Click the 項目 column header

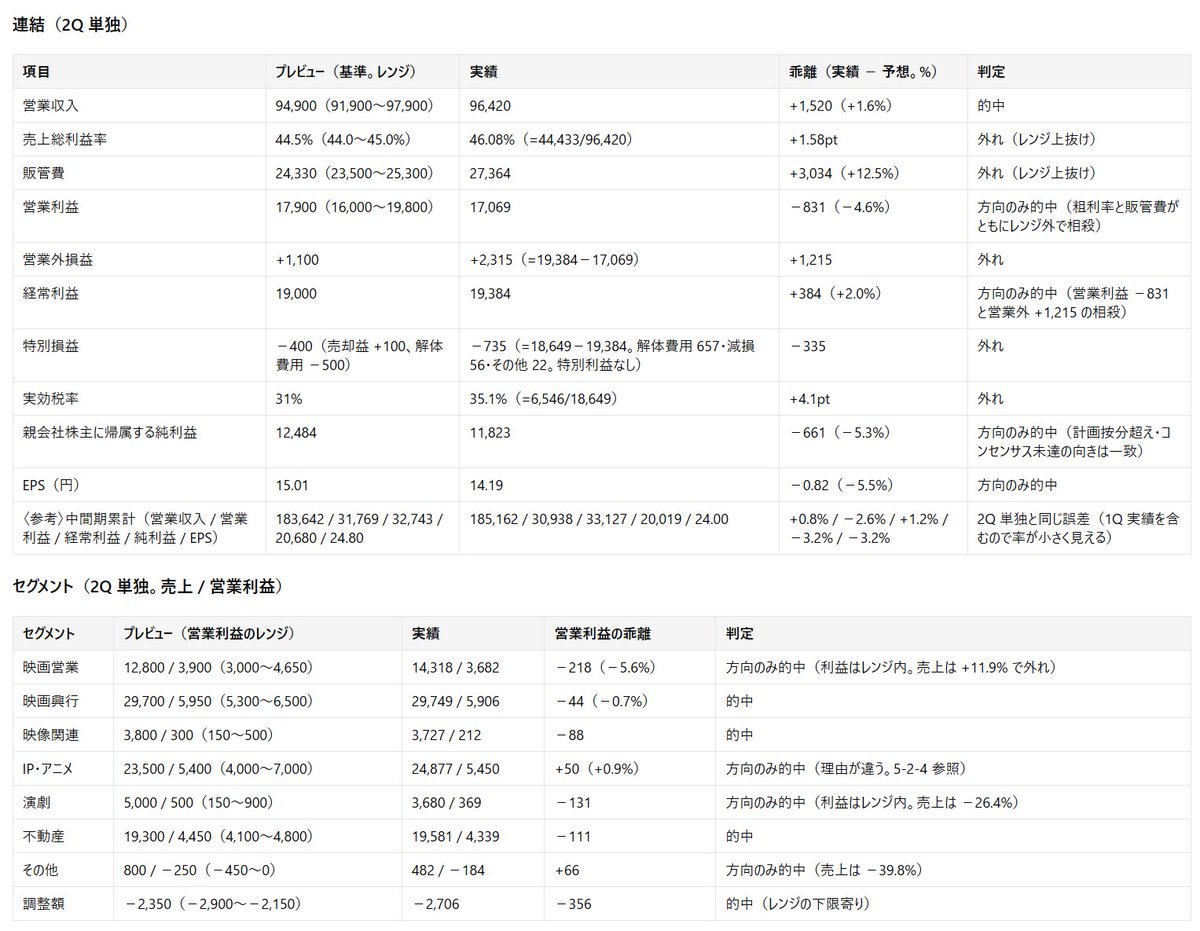point(36,72)
